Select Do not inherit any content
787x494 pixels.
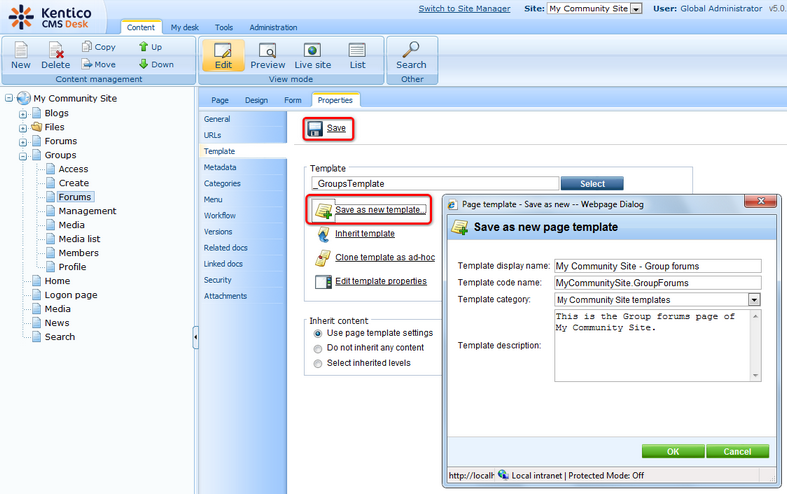tap(318, 348)
